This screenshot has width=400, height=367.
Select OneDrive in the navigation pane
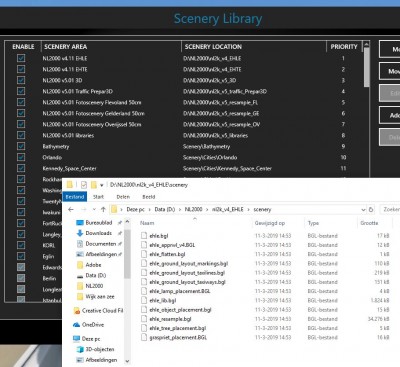click(93, 325)
